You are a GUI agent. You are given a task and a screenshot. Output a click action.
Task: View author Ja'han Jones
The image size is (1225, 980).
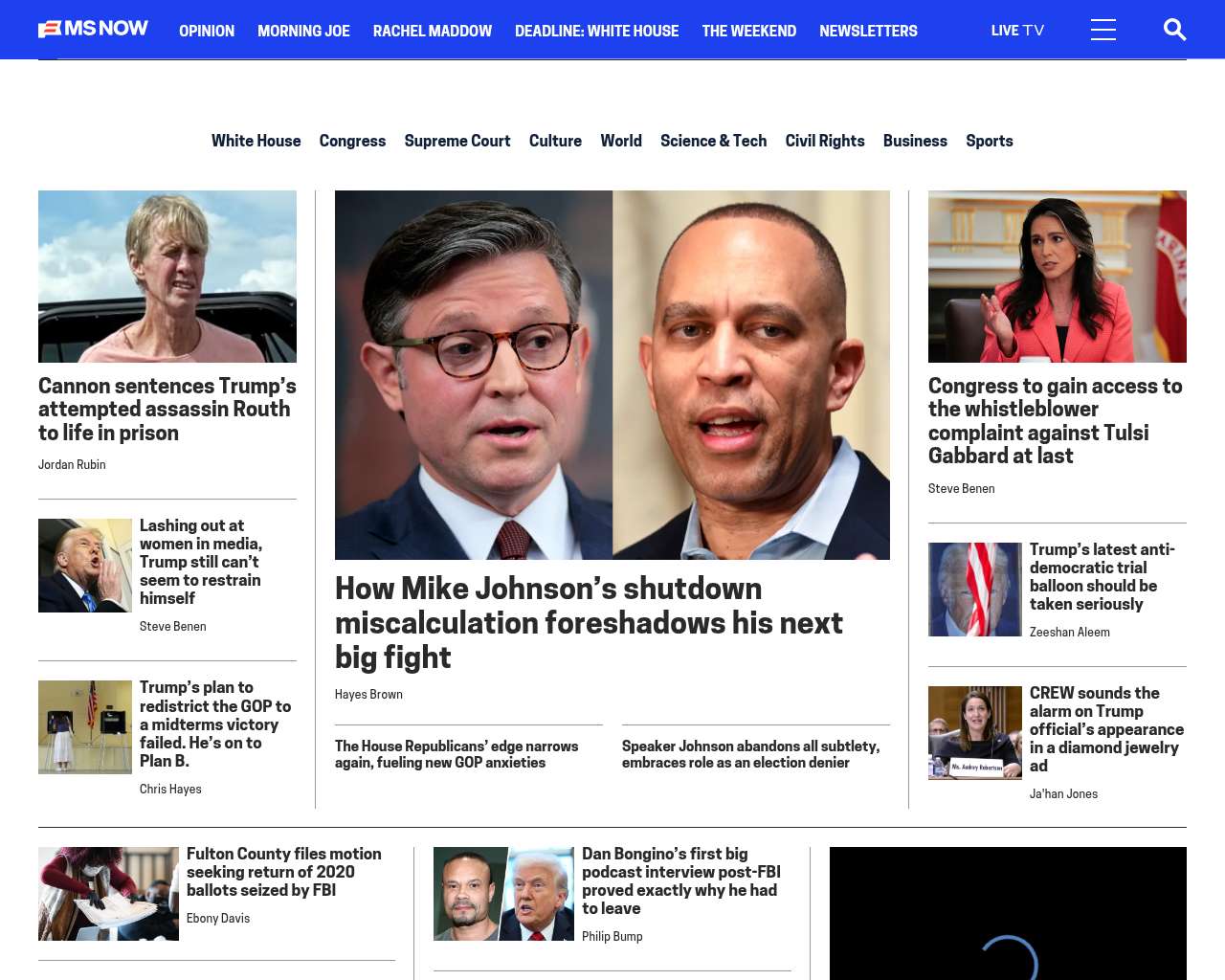[x=1063, y=794]
